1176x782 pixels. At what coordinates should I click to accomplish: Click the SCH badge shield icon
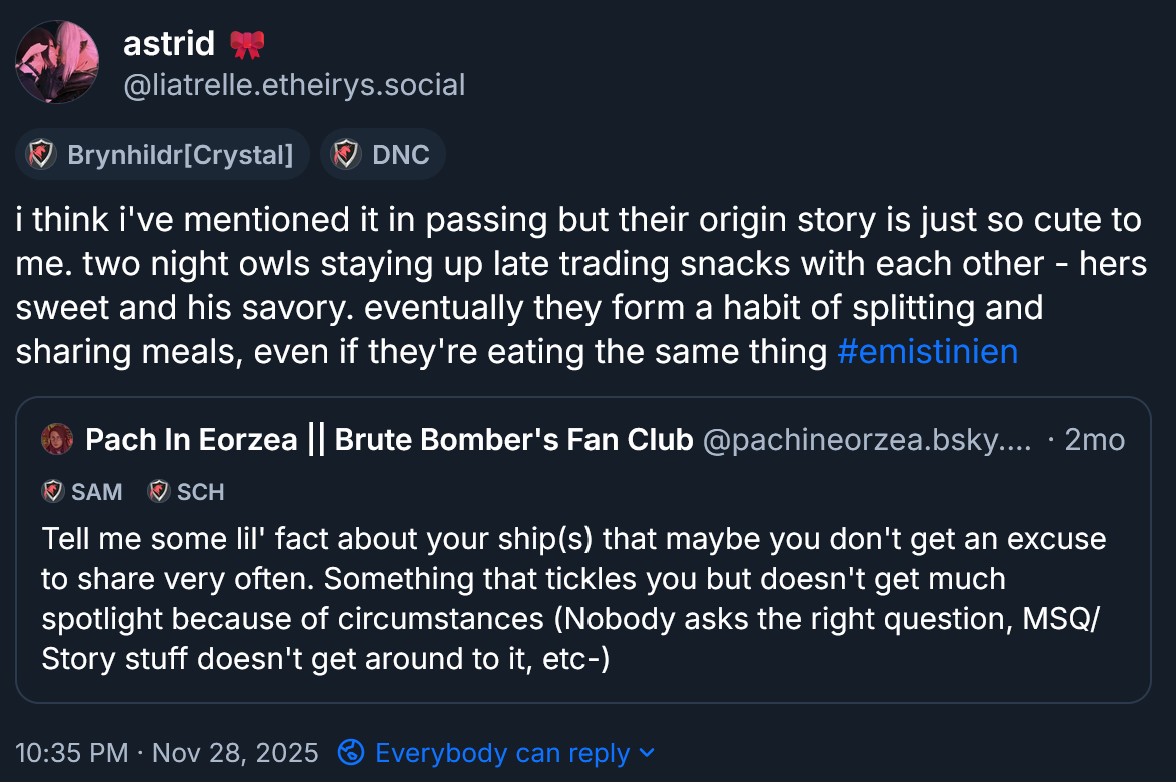click(x=158, y=491)
